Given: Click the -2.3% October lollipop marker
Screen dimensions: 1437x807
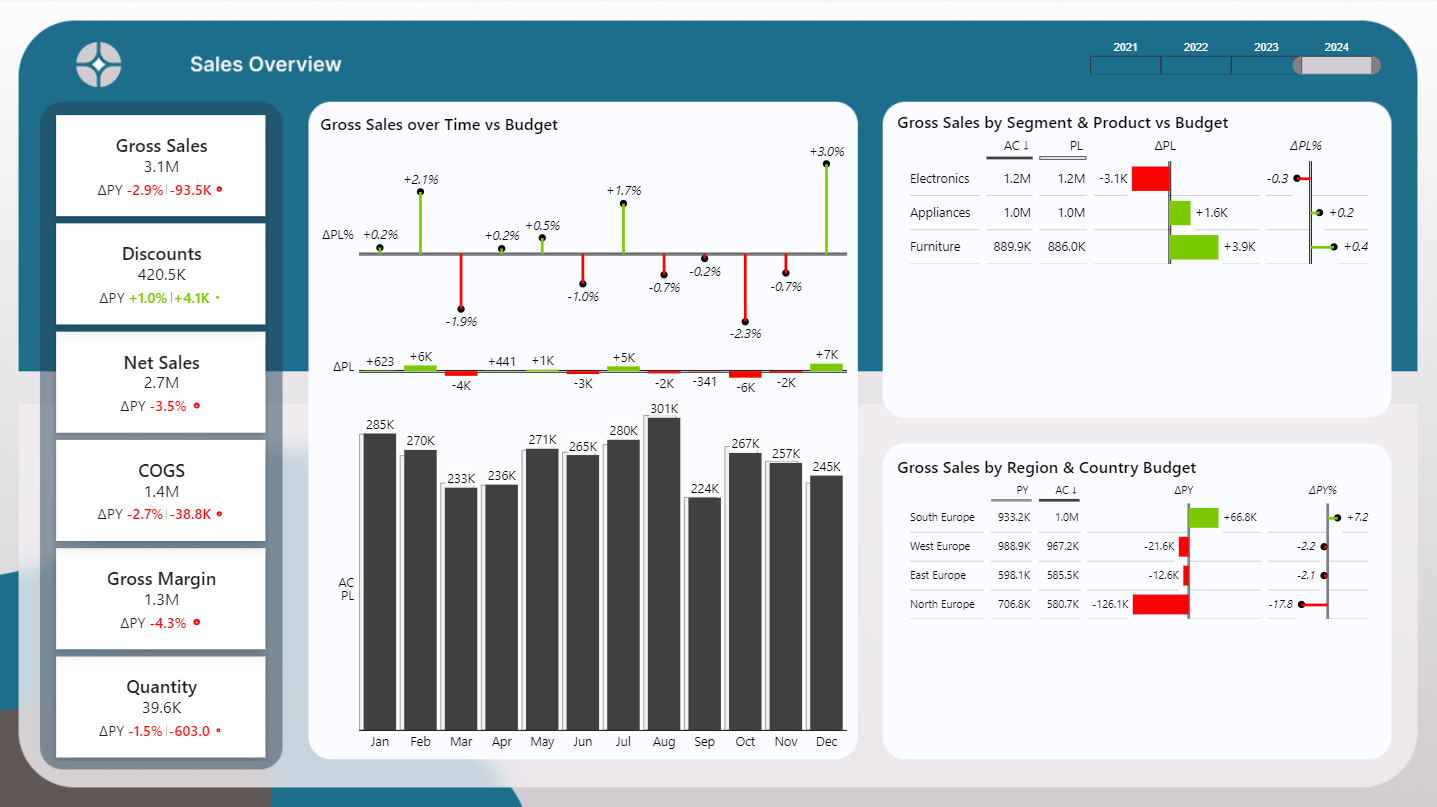Looking at the screenshot, I should point(745,320).
